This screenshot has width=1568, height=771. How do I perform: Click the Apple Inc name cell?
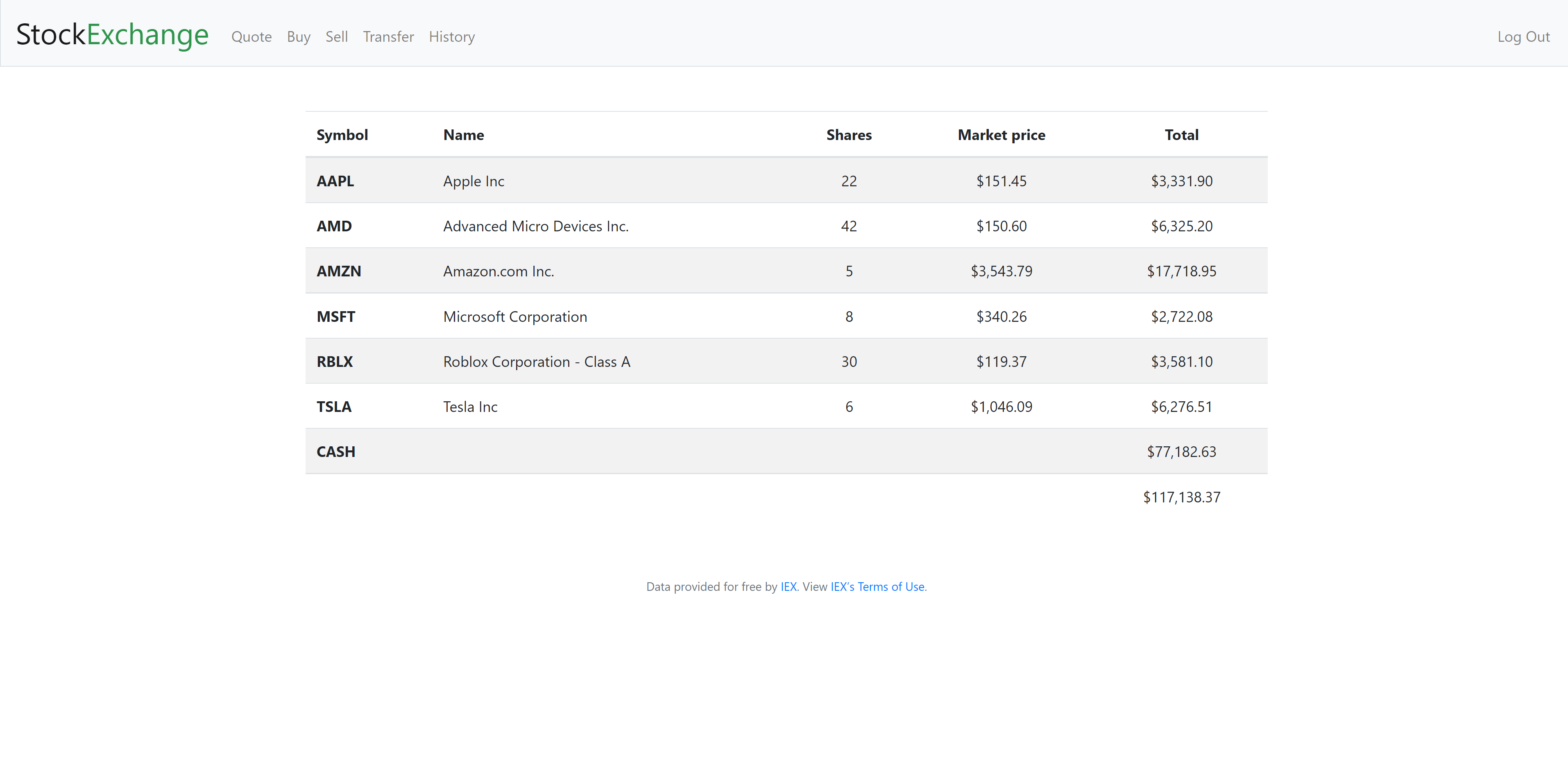[474, 181]
